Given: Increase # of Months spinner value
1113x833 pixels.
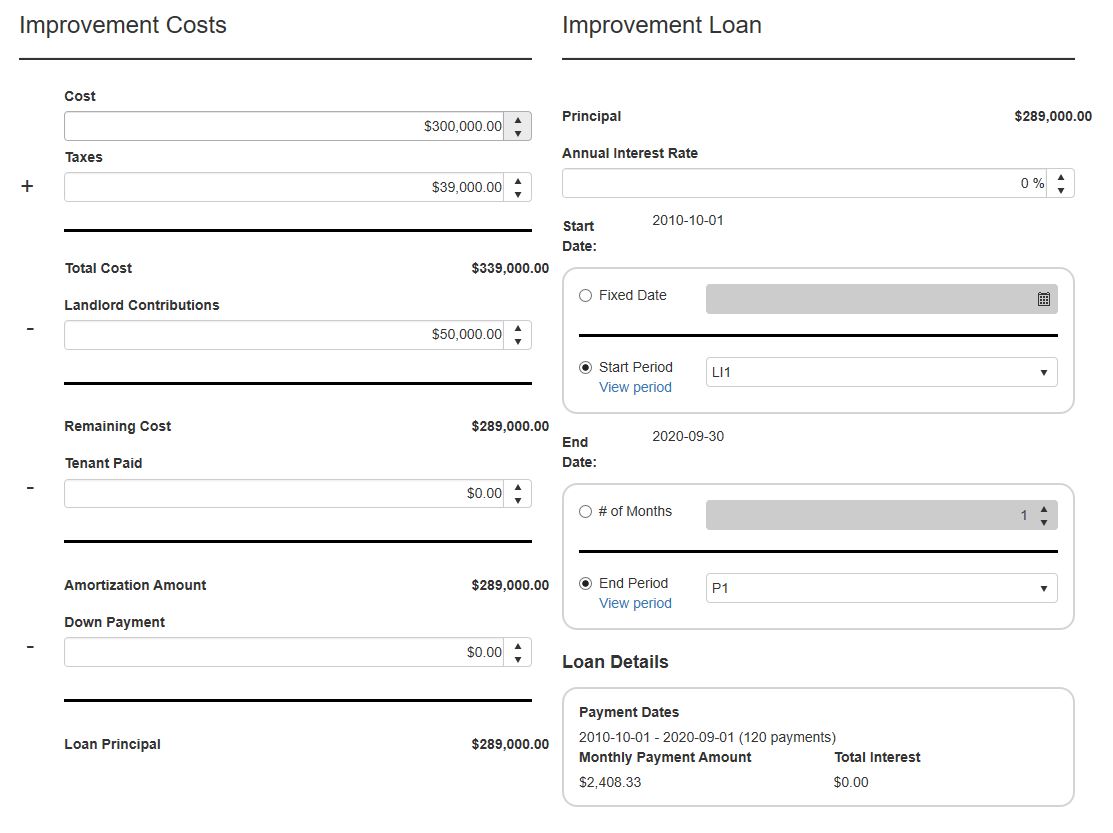Looking at the screenshot, I should 1043,509.
